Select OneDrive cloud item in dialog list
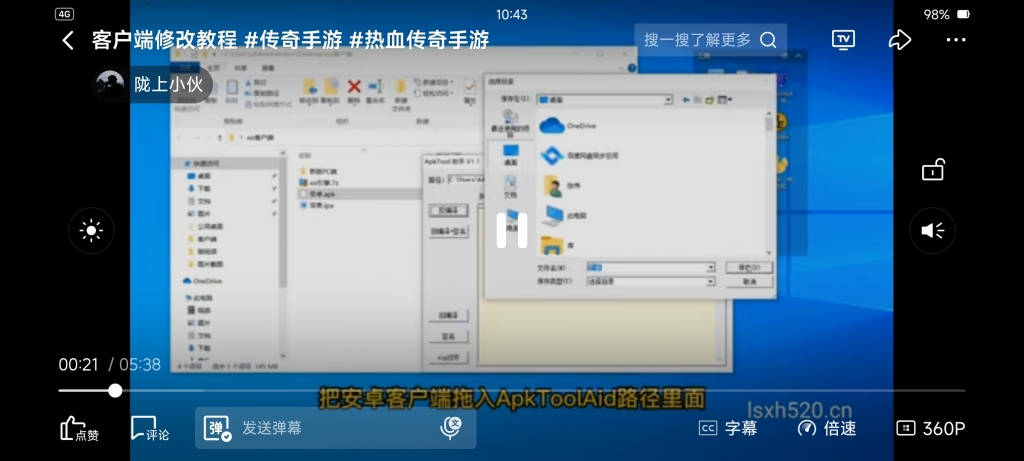 tap(568, 125)
